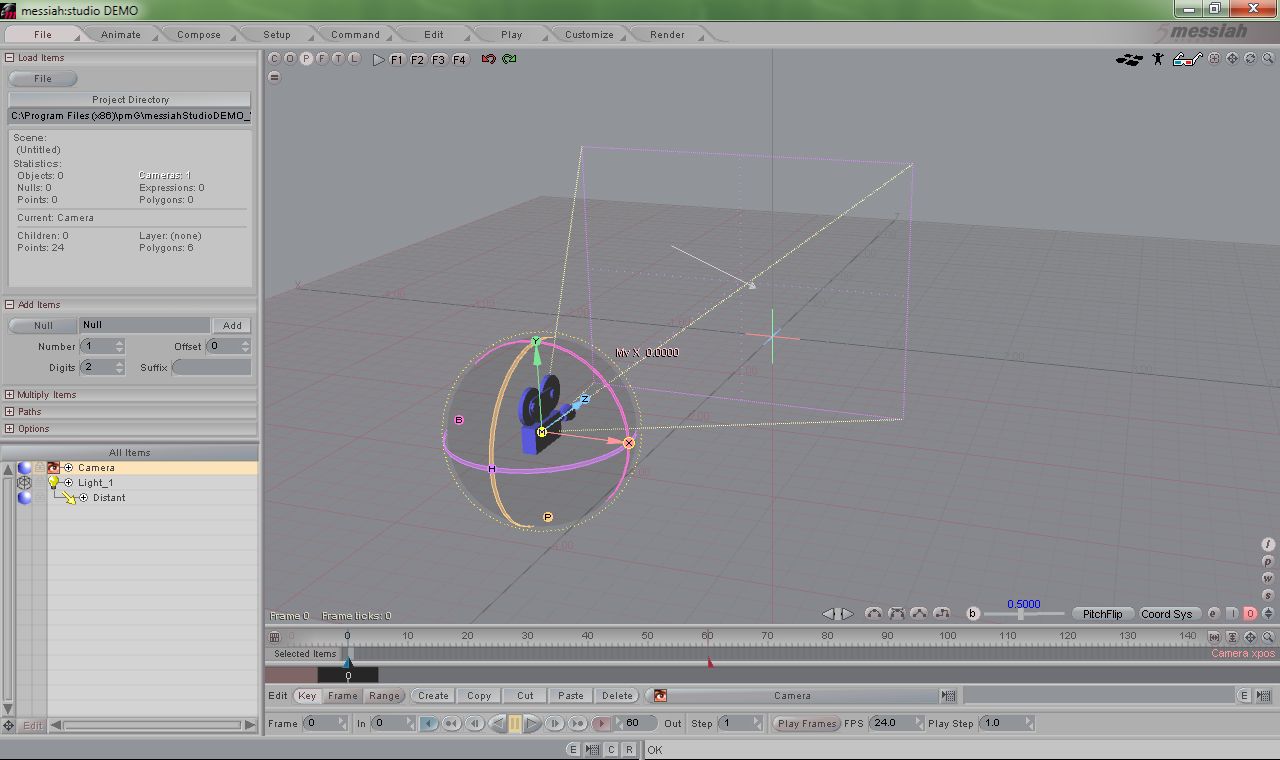Click the item list horizontal scrollbar

[x=152, y=725]
